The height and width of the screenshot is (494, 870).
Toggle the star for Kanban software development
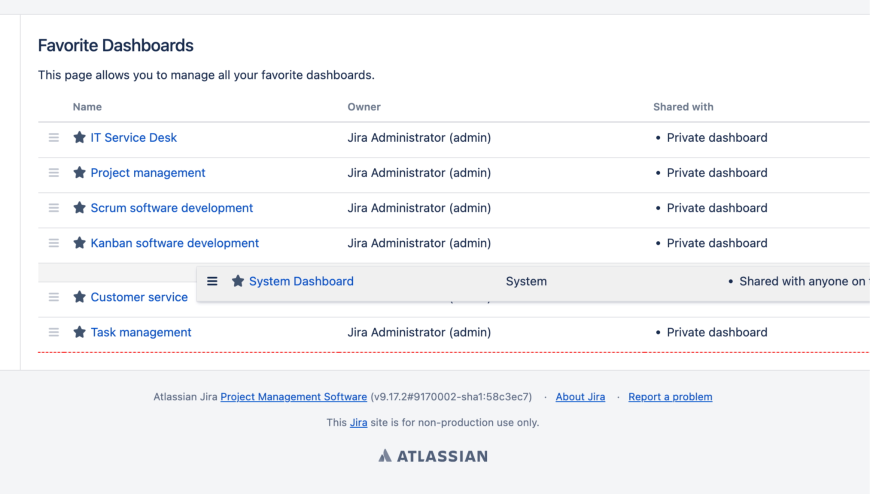pyautogui.click(x=80, y=243)
